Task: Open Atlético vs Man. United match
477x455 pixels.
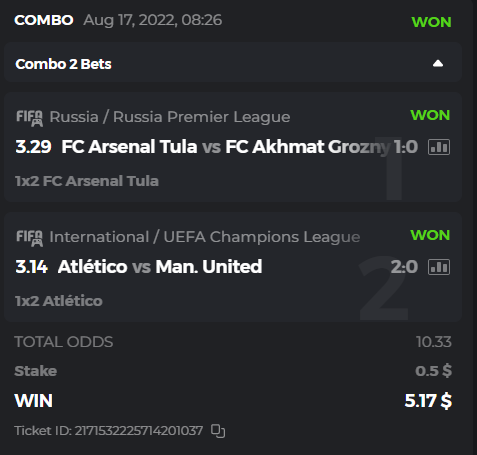Action: (x=160, y=267)
